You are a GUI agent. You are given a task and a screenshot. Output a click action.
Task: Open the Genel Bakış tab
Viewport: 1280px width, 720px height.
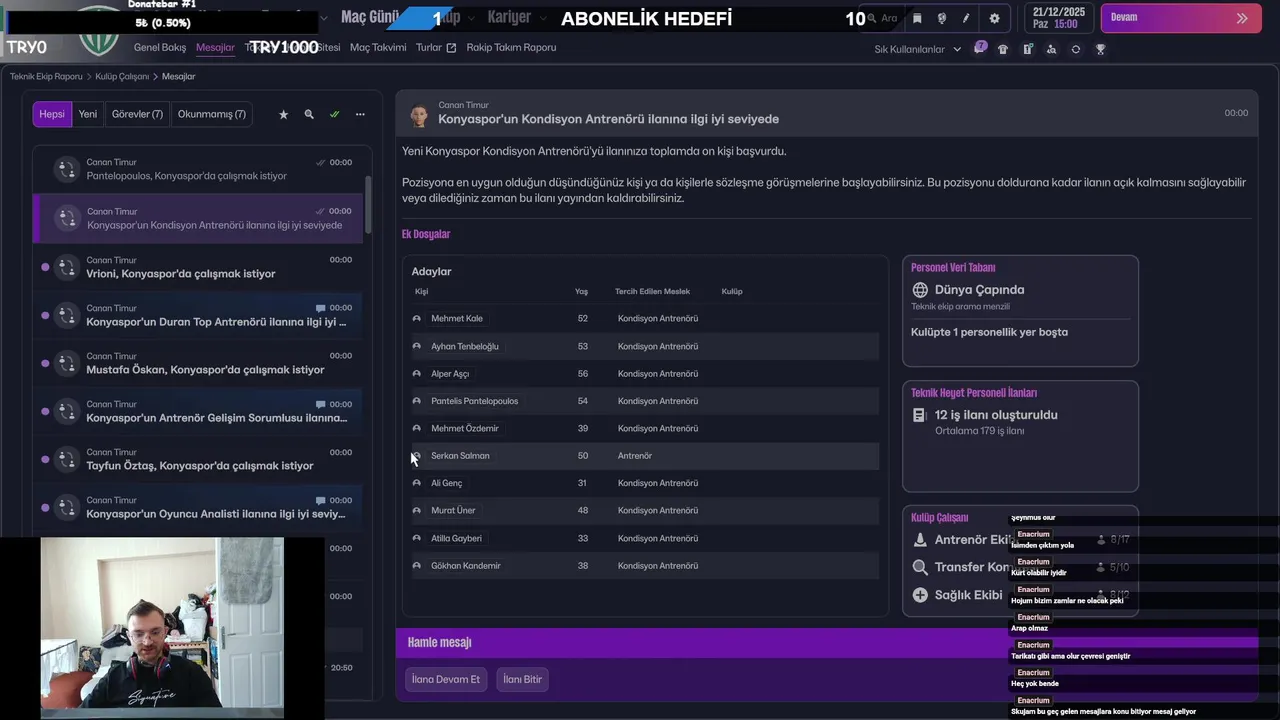(160, 48)
